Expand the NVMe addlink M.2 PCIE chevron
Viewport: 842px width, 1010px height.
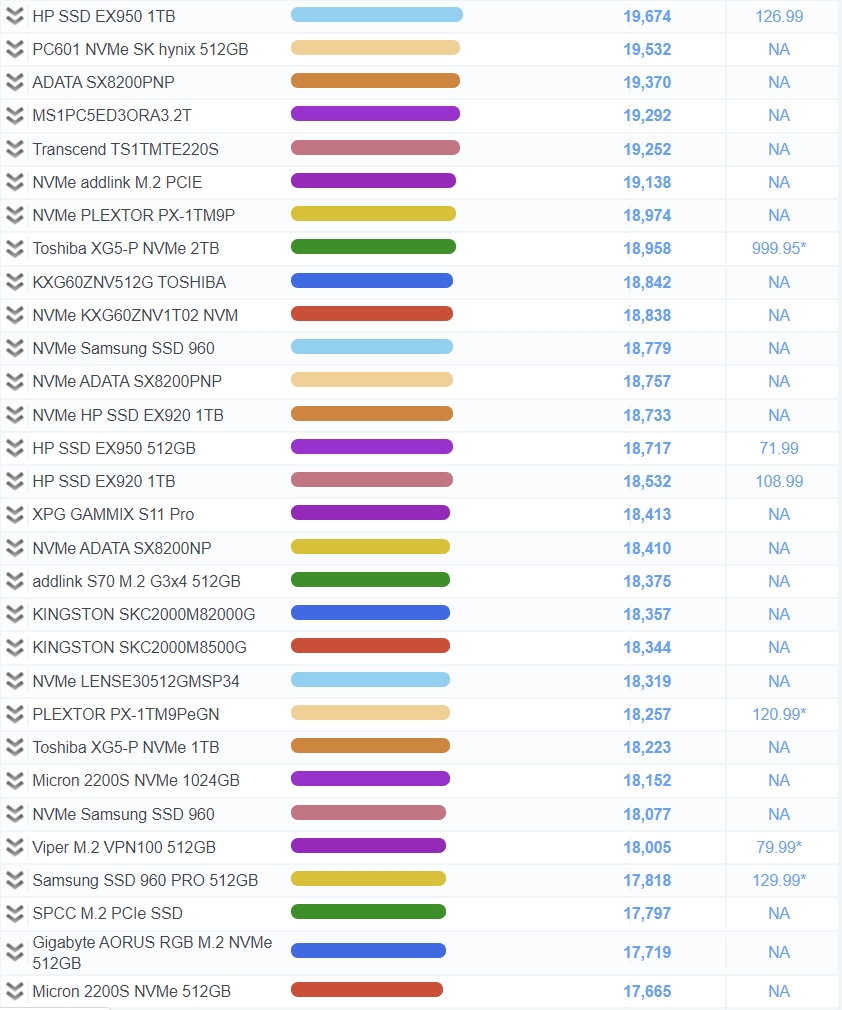pos(14,182)
